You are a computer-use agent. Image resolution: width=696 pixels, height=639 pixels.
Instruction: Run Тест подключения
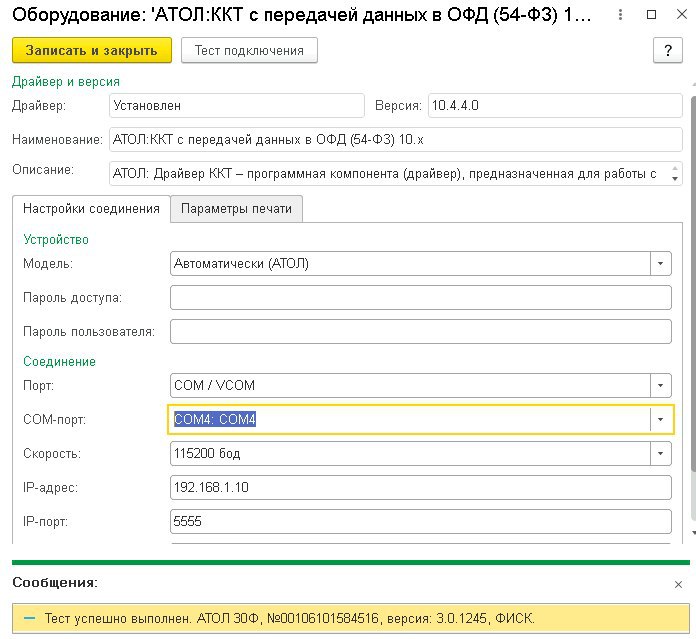[x=249, y=50]
